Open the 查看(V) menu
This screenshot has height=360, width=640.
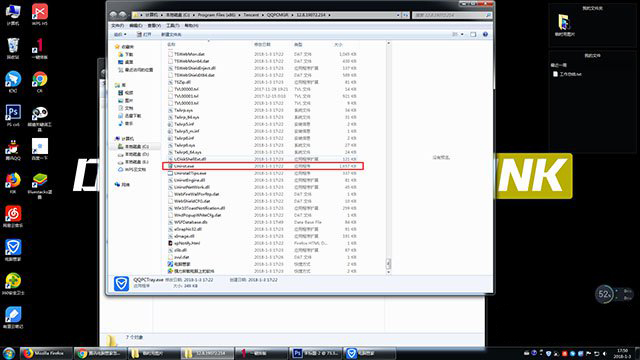pos(154,25)
